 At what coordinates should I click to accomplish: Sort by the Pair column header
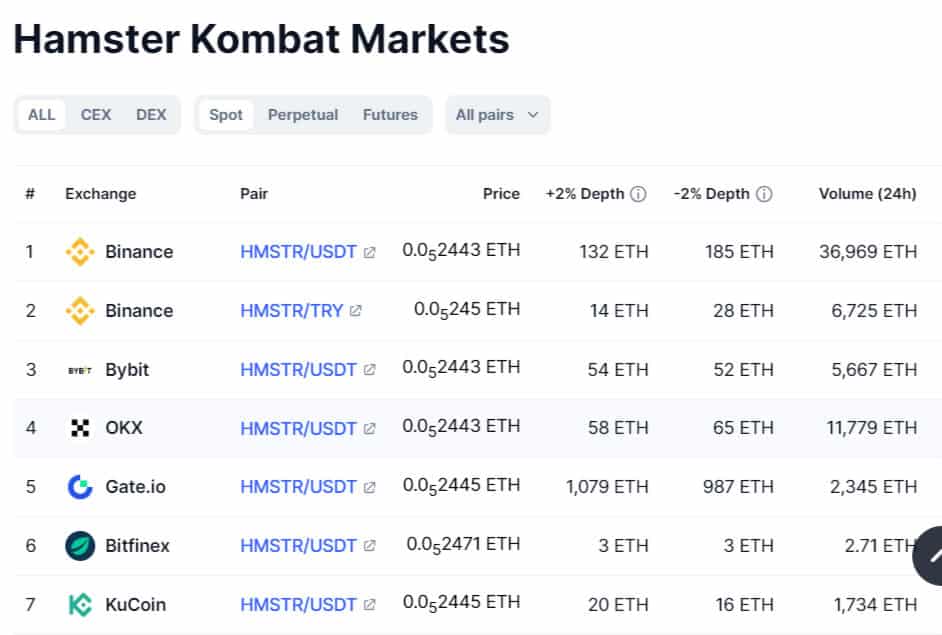pos(254,193)
